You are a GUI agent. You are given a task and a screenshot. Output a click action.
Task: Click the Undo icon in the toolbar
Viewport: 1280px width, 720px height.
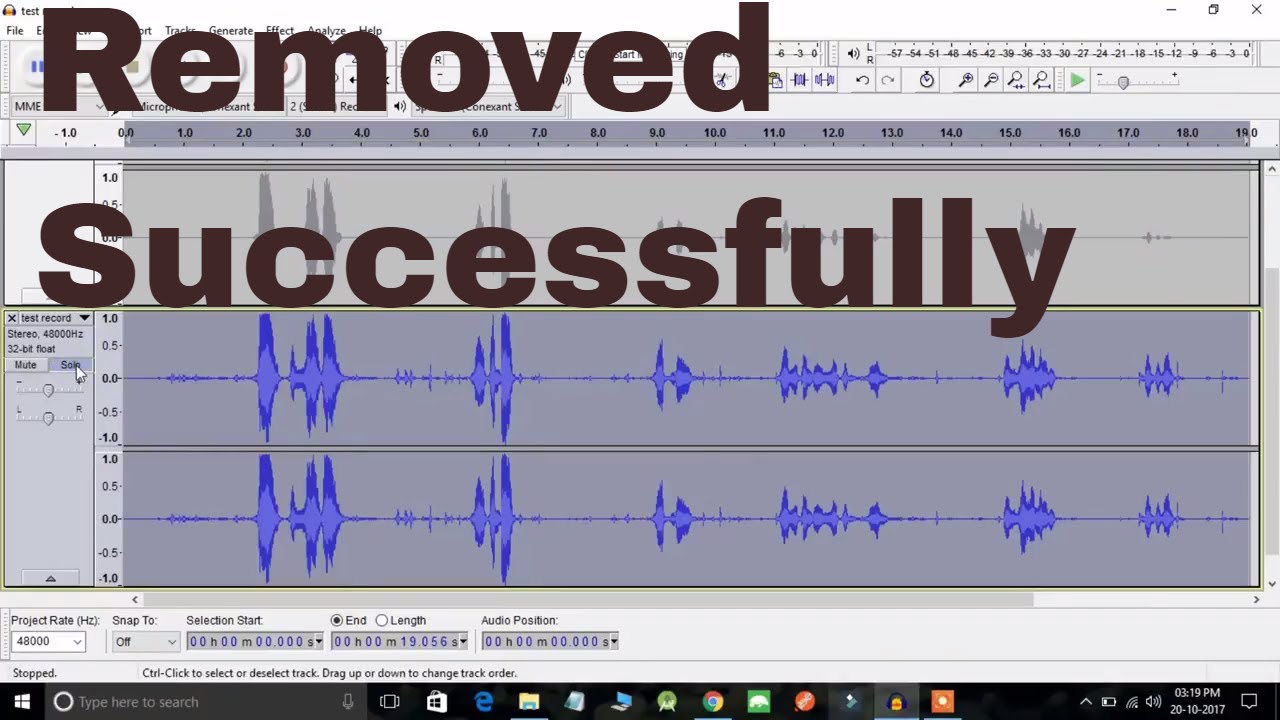click(x=862, y=81)
